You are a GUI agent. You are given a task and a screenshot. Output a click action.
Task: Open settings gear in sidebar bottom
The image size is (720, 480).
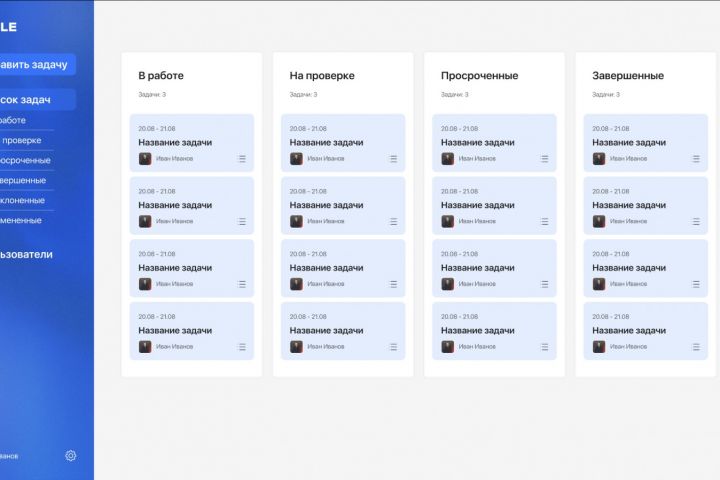(x=71, y=456)
